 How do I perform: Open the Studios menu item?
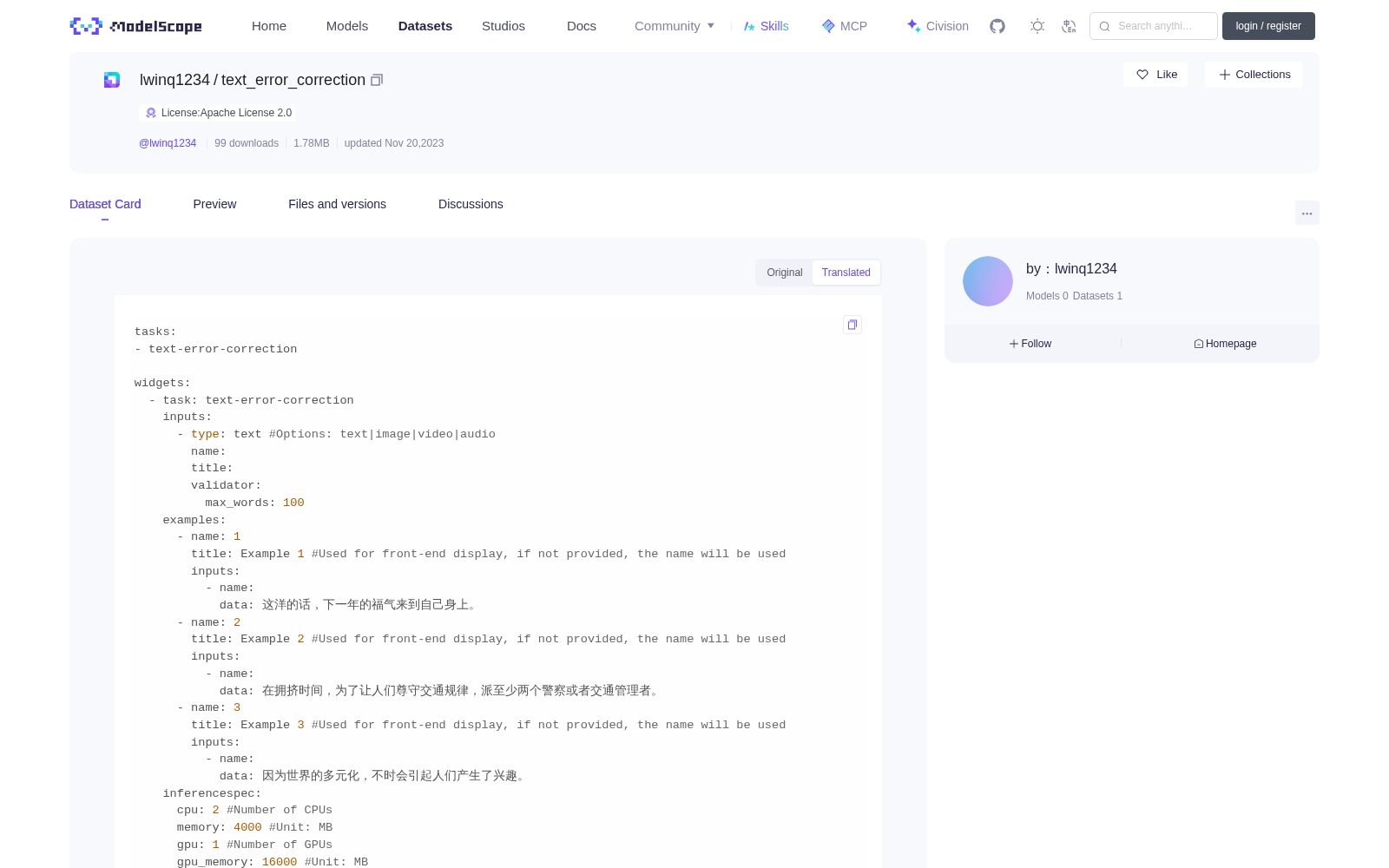[x=504, y=26]
